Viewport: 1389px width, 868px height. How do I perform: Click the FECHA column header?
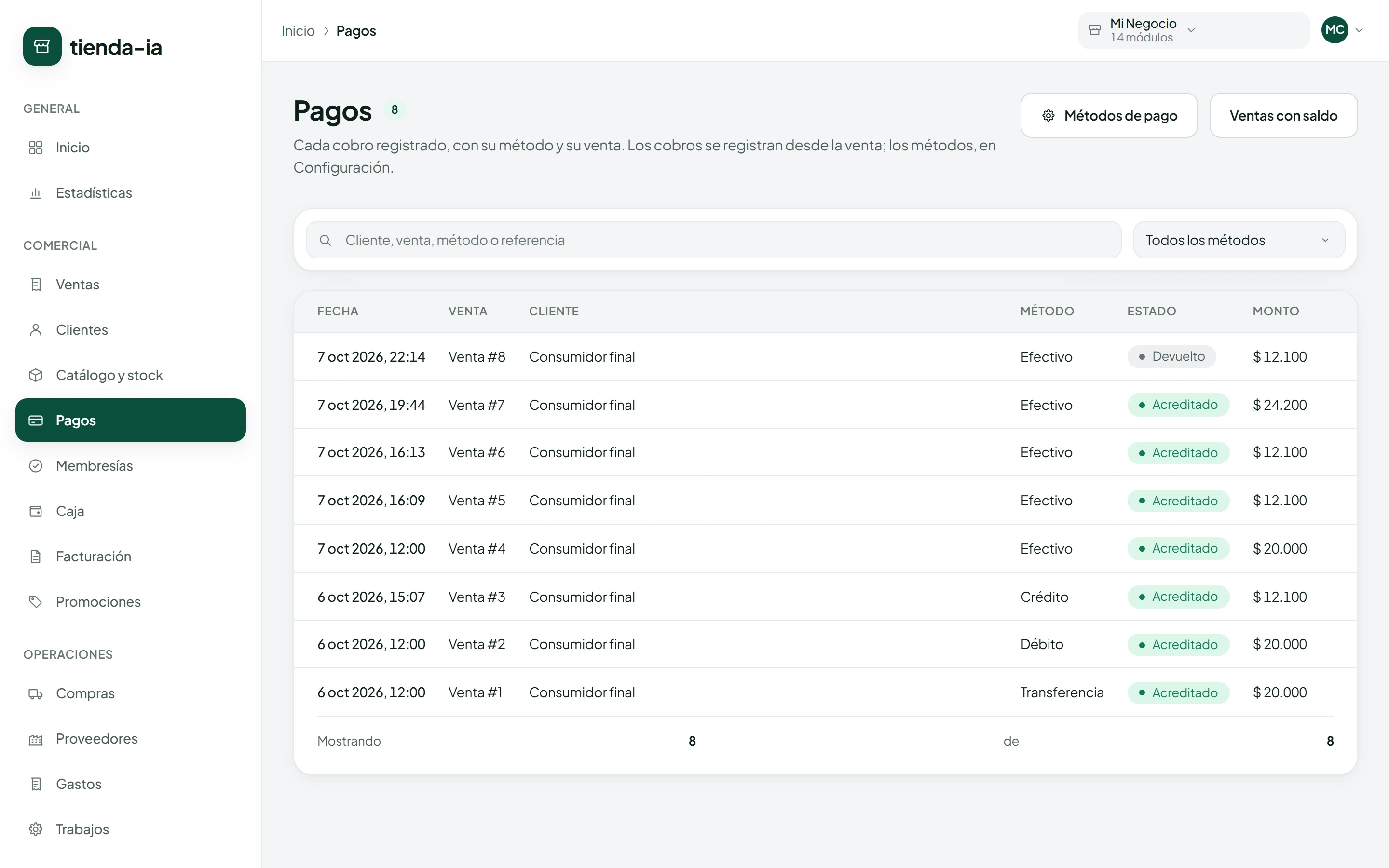[x=338, y=311]
